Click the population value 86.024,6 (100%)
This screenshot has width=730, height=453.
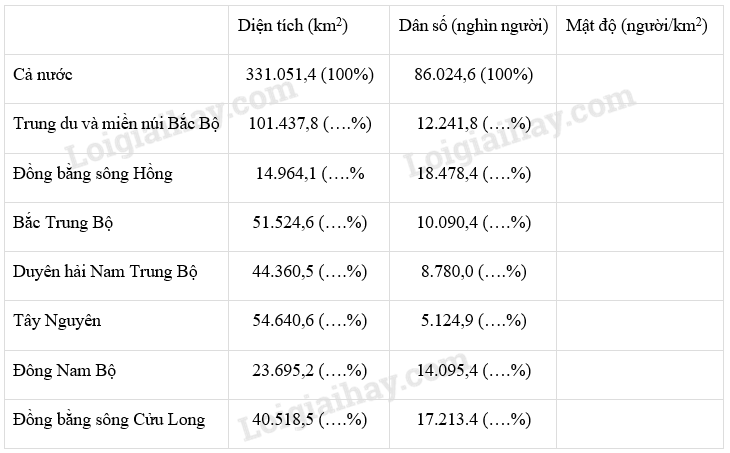click(x=473, y=75)
